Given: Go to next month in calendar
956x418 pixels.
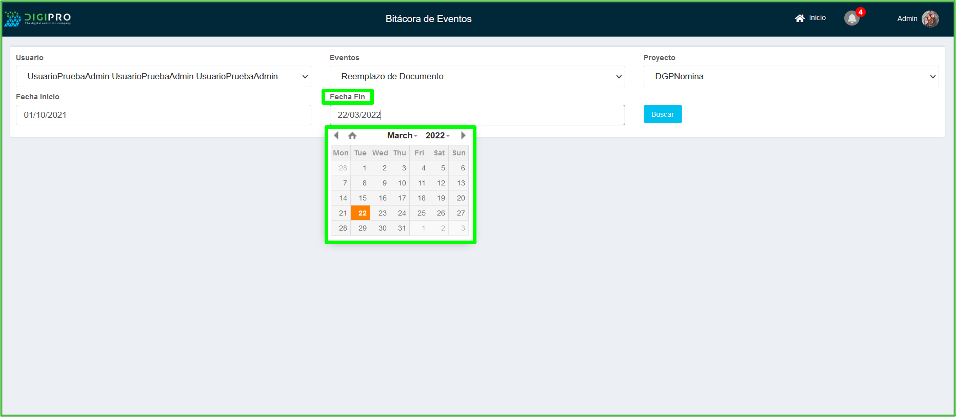Looking at the screenshot, I should tap(463, 135).
